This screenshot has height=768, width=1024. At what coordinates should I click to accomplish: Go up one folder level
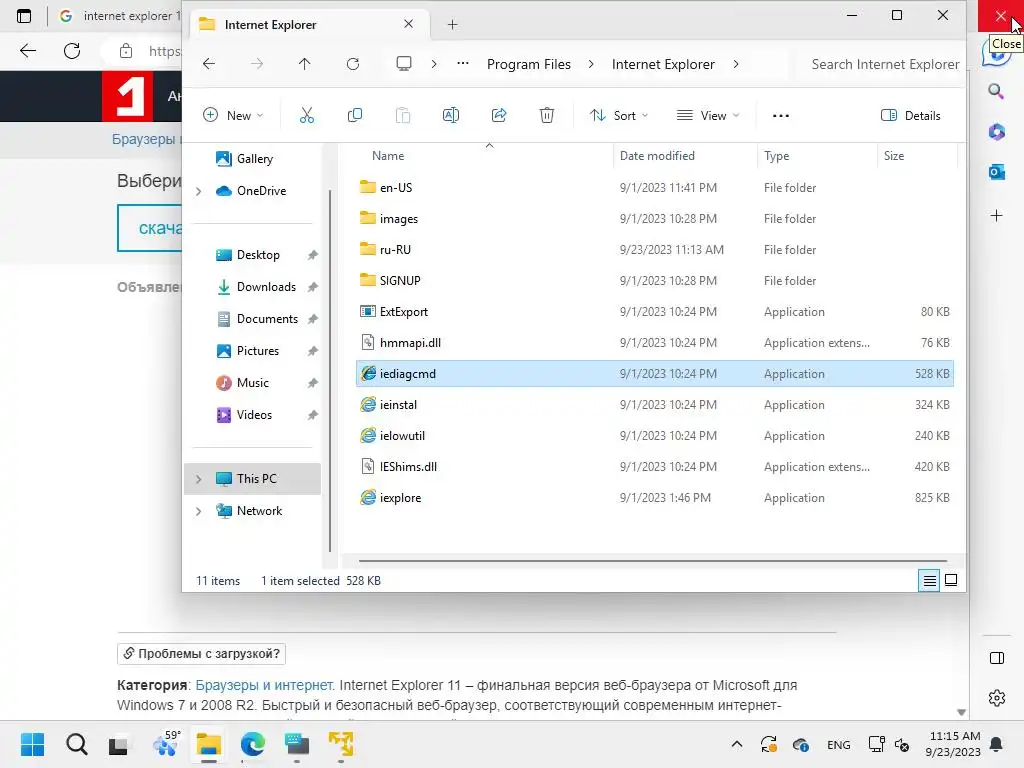304,64
